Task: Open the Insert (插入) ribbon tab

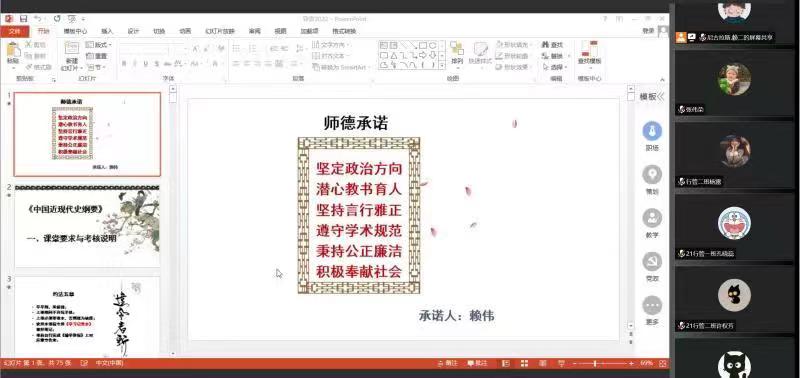Action: coord(107,31)
